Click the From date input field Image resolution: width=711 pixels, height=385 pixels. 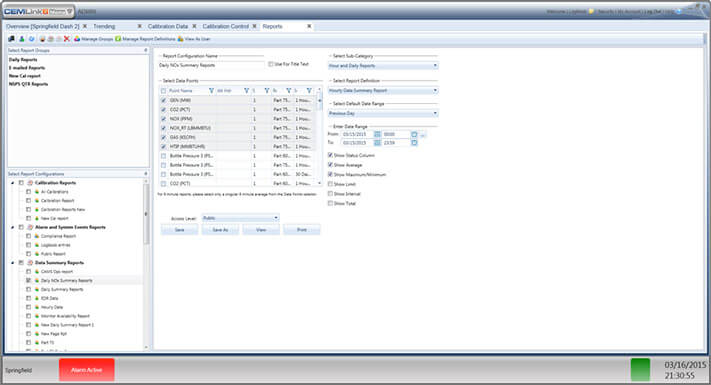pyautogui.click(x=357, y=134)
